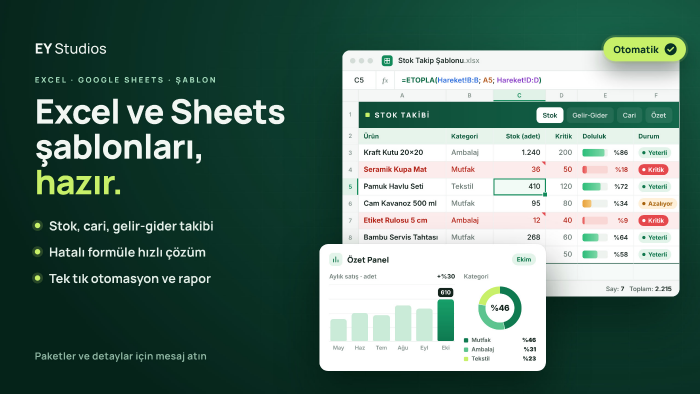Click the Doluluk bar showing %34
The image size is (700, 394).
[595, 203]
